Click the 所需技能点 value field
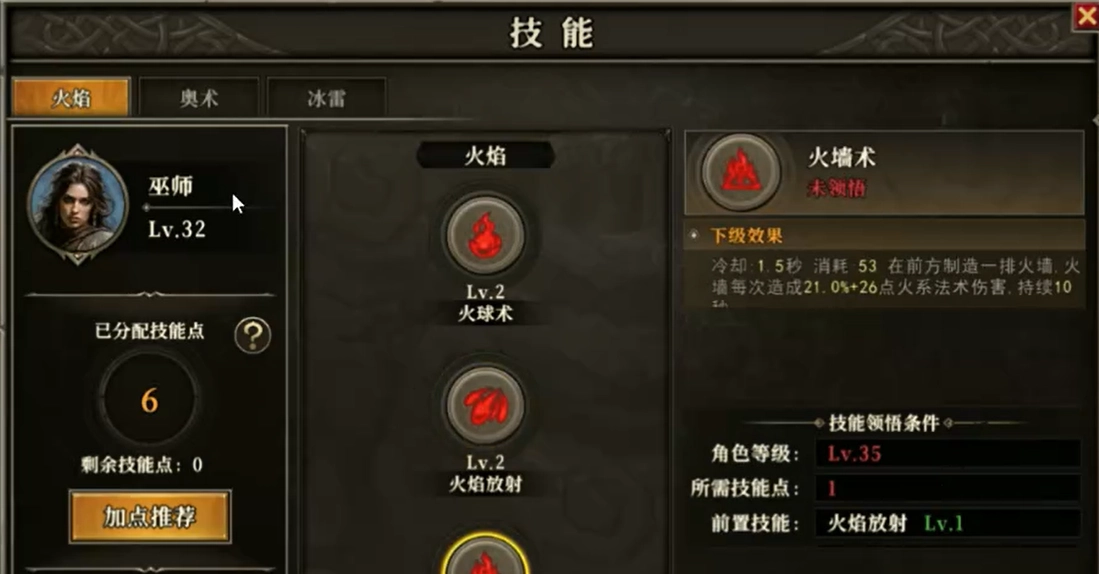Screen dimensions: 1099x574 [947, 488]
